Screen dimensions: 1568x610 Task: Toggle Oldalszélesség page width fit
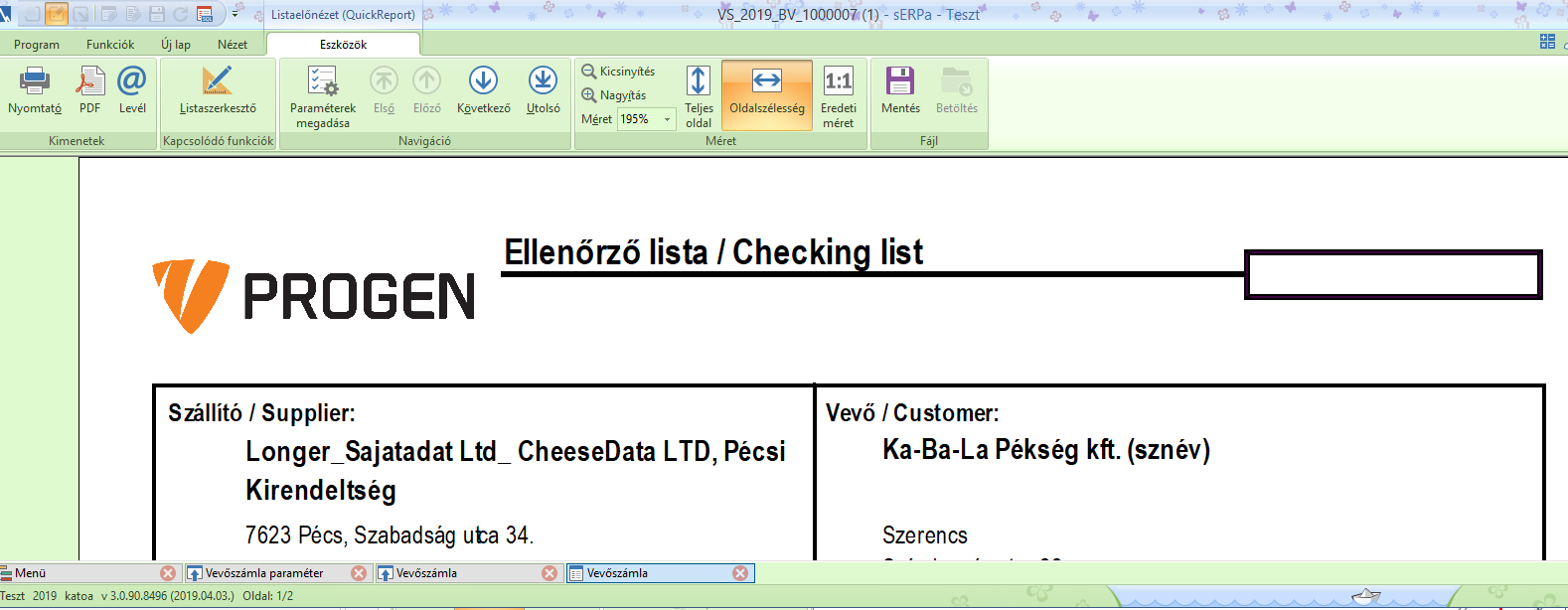pyautogui.click(x=767, y=95)
